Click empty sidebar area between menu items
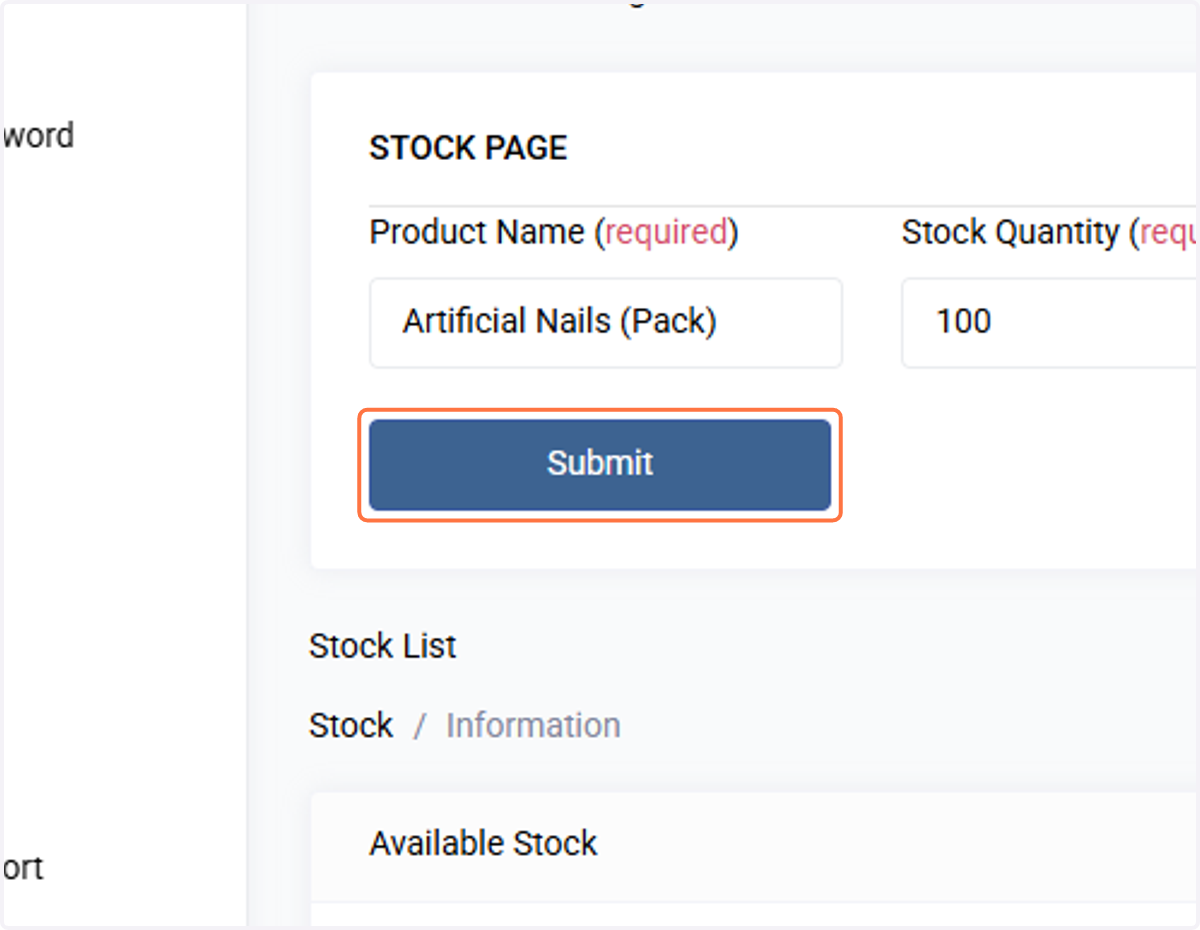The width and height of the screenshot is (1200, 930). click(x=123, y=500)
